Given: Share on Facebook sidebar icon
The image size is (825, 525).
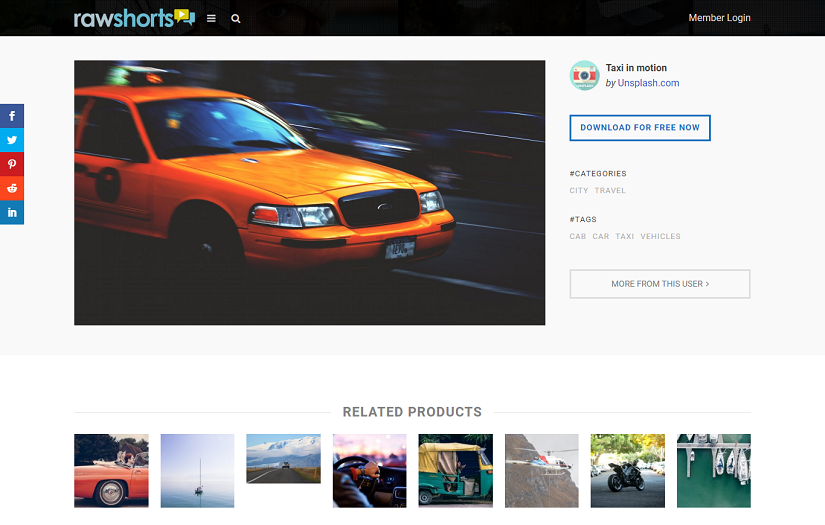Looking at the screenshot, I should pyautogui.click(x=12, y=116).
